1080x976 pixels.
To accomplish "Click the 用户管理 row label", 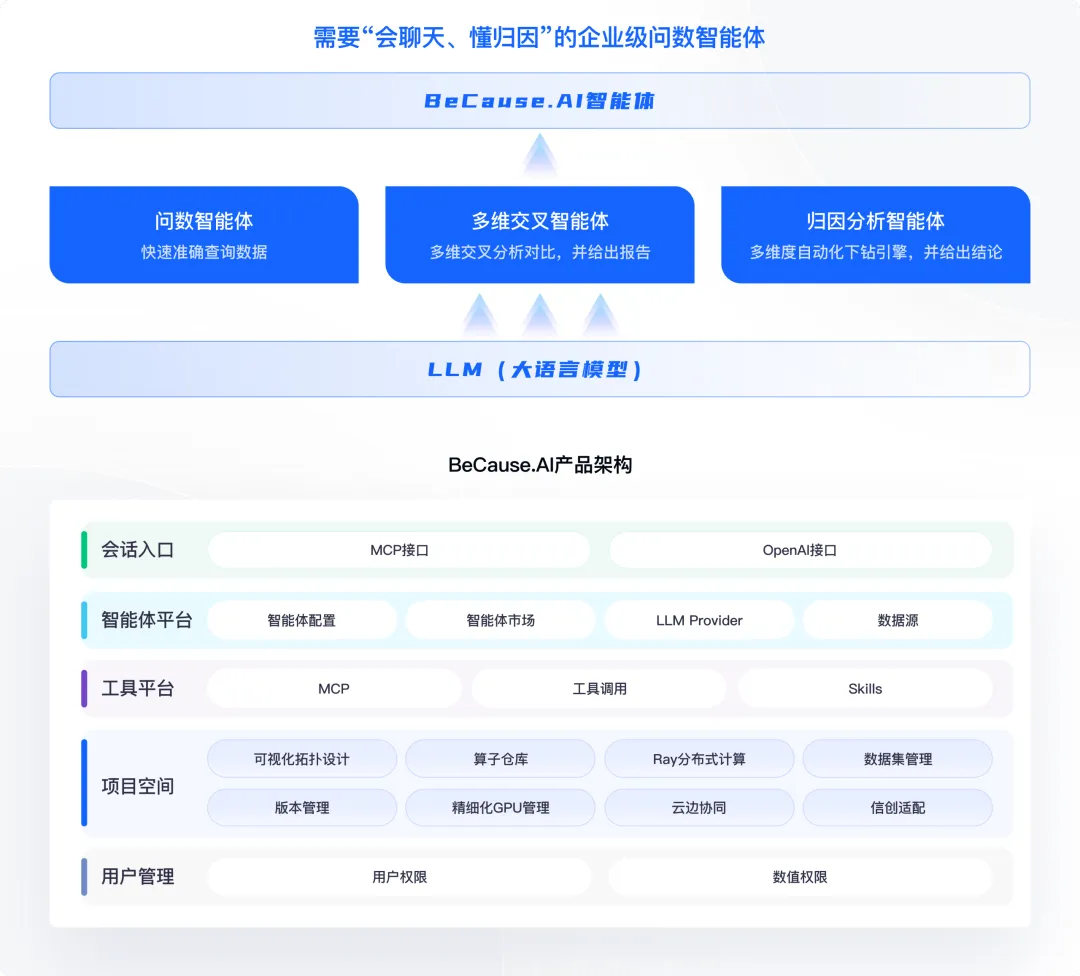I will coord(137,876).
